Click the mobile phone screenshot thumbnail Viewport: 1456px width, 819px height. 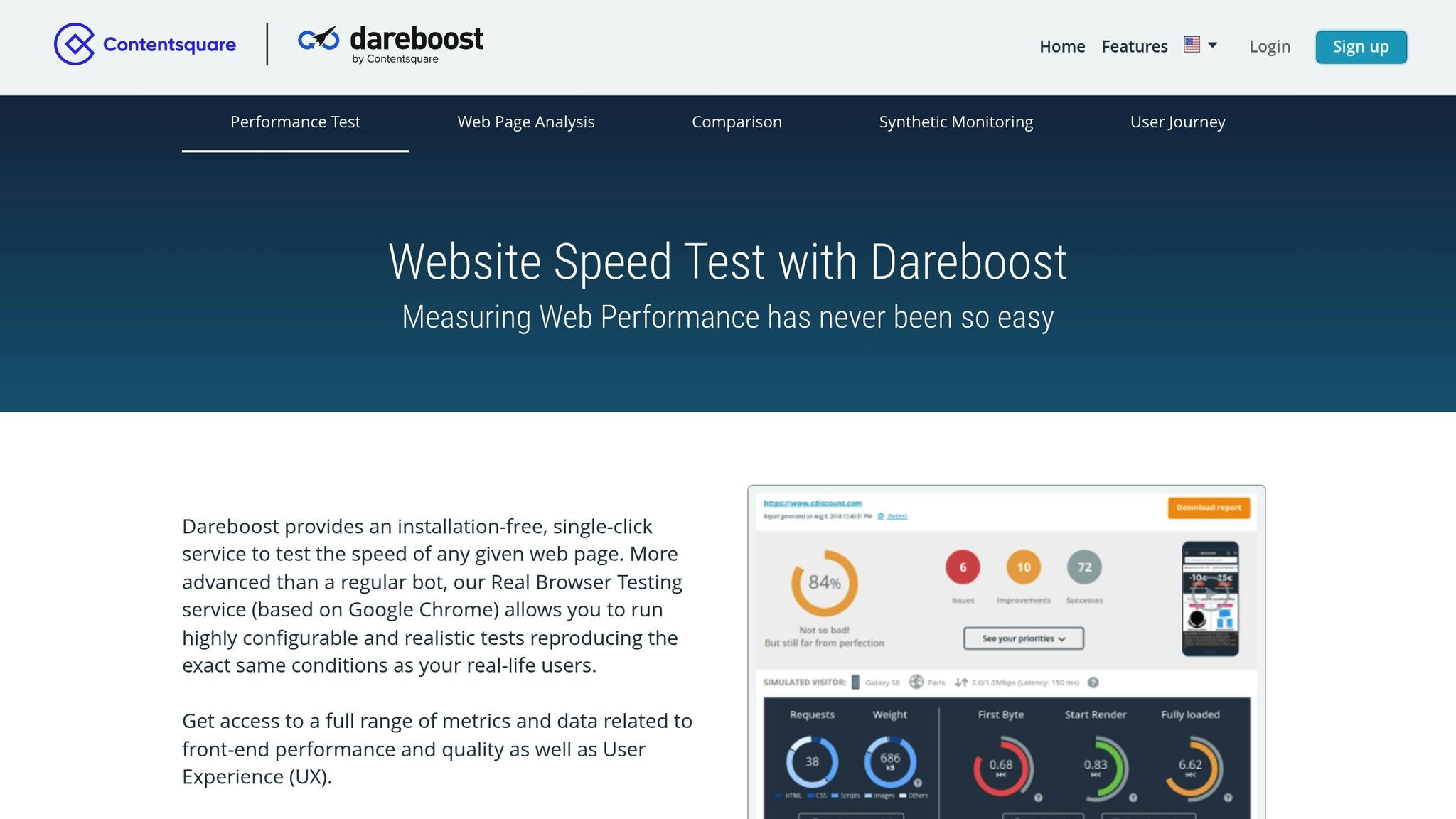[x=1210, y=599]
